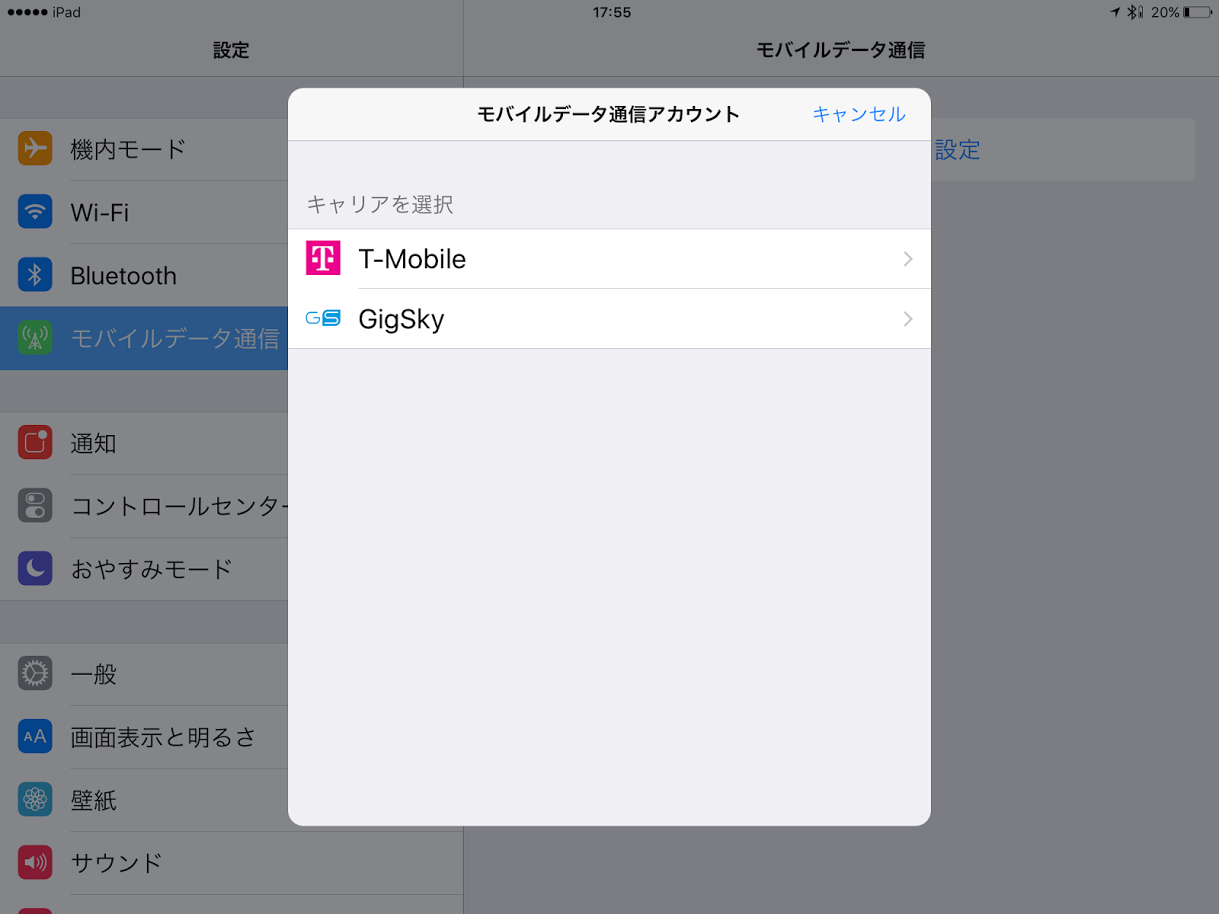Expand the GigSky row chevron
The width and height of the screenshot is (1219, 914).
(x=908, y=319)
